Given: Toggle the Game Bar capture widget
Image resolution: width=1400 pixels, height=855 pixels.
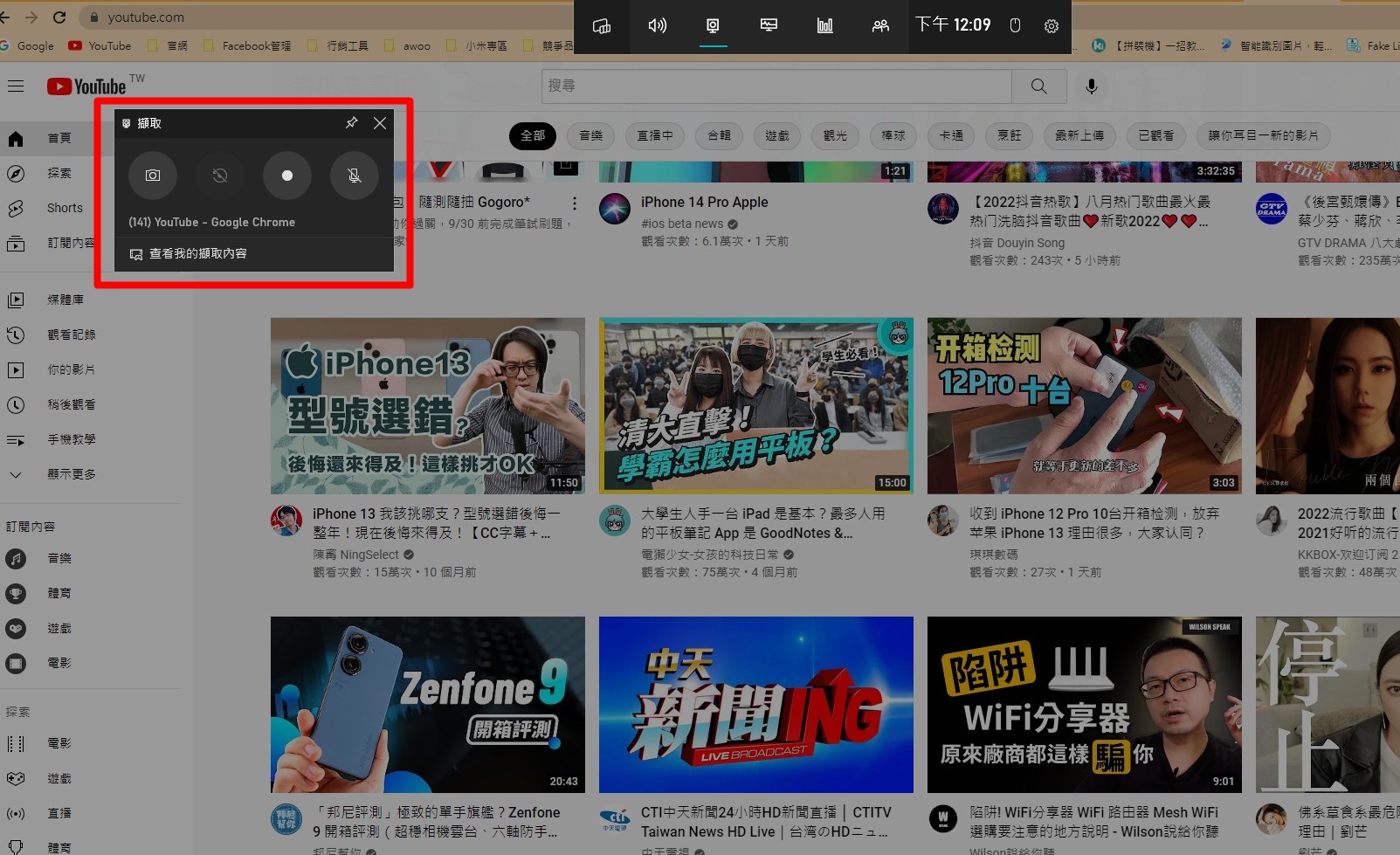Looking at the screenshot, I should [x=713, y=26].
